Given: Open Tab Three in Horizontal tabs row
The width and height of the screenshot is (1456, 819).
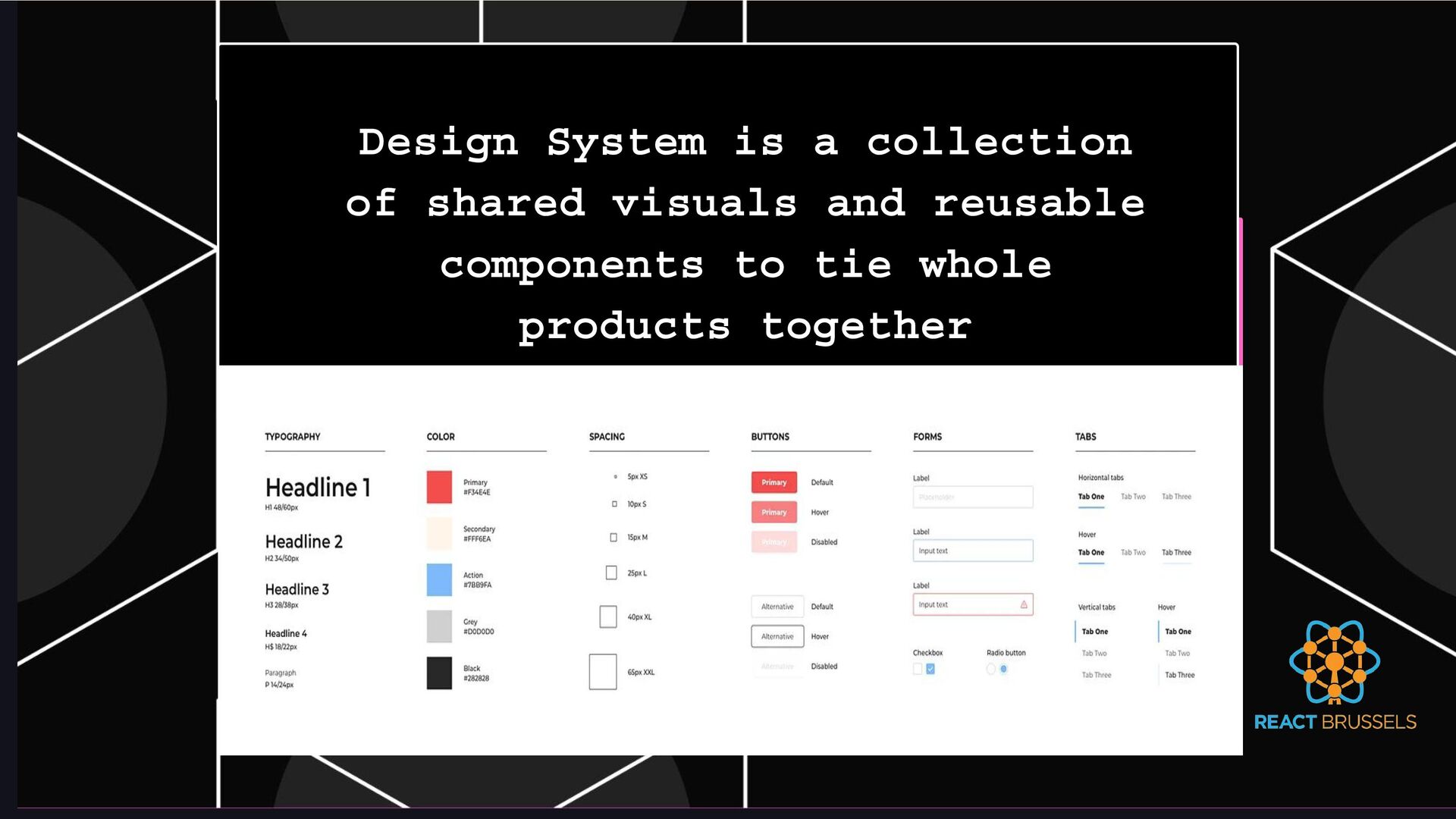Looking at the screenshot, I should click(1176, 497).
